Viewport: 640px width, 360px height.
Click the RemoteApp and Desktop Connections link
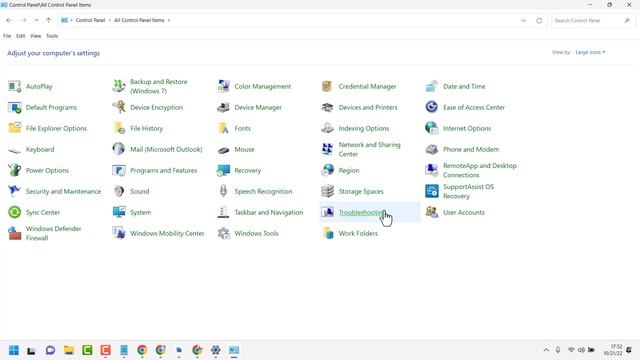click(480, 170)
